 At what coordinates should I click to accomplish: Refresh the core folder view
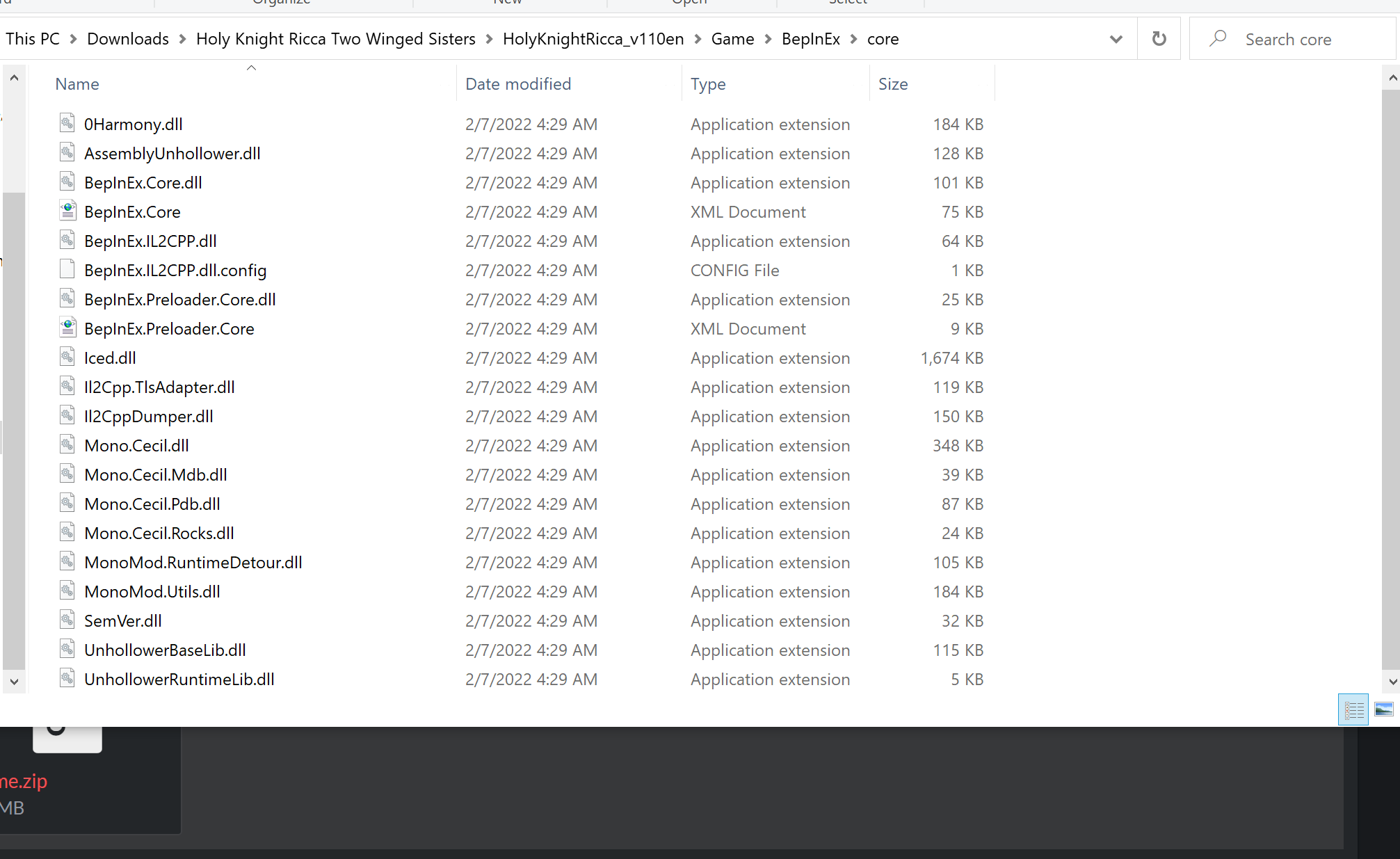(1159, 39)
